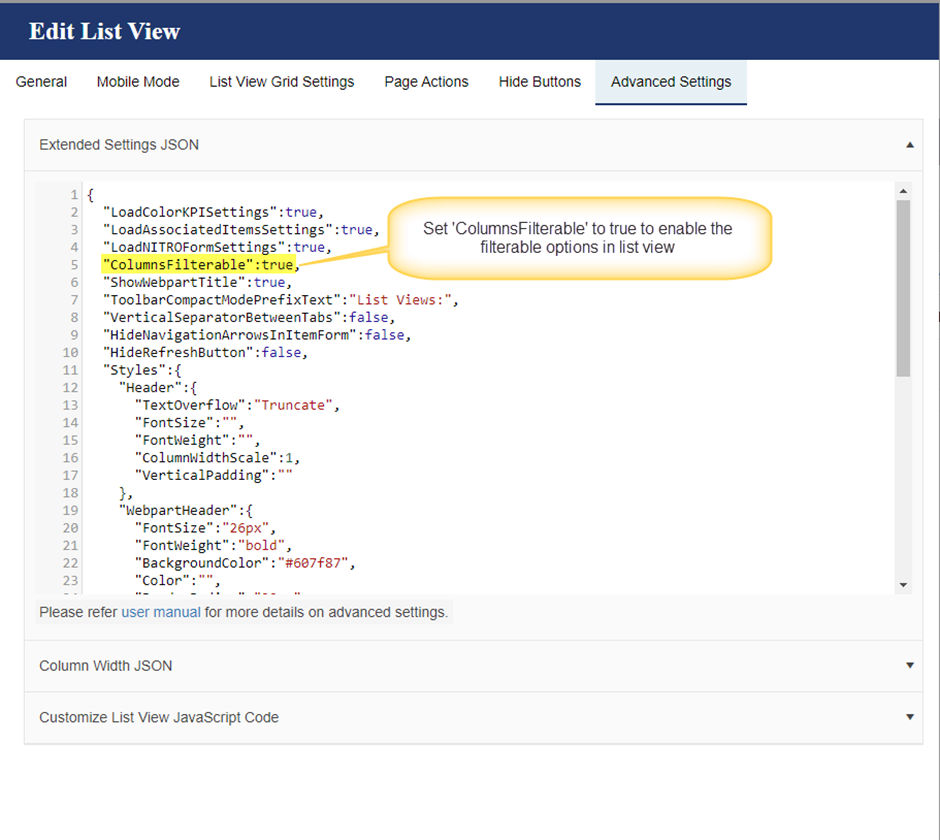The width and height of the screenshot is (940, 840).
Task: Open the General tab
Action: point(41,82)
